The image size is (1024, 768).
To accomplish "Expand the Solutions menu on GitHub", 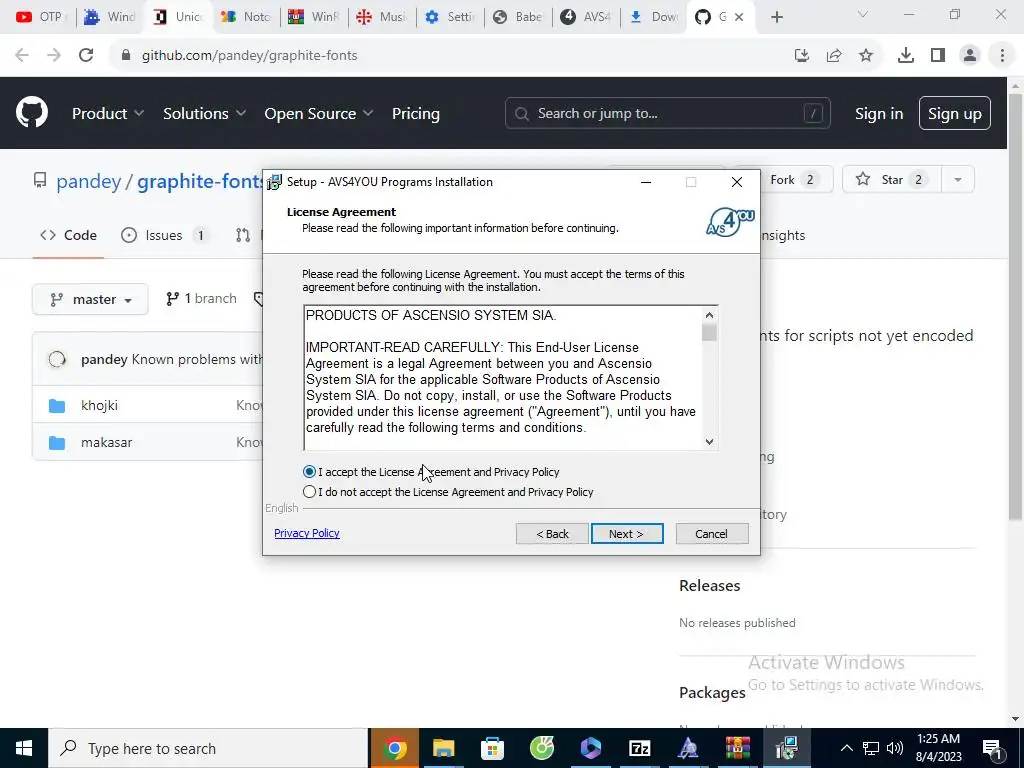I will pyautogui.click(x=204, y=113).
